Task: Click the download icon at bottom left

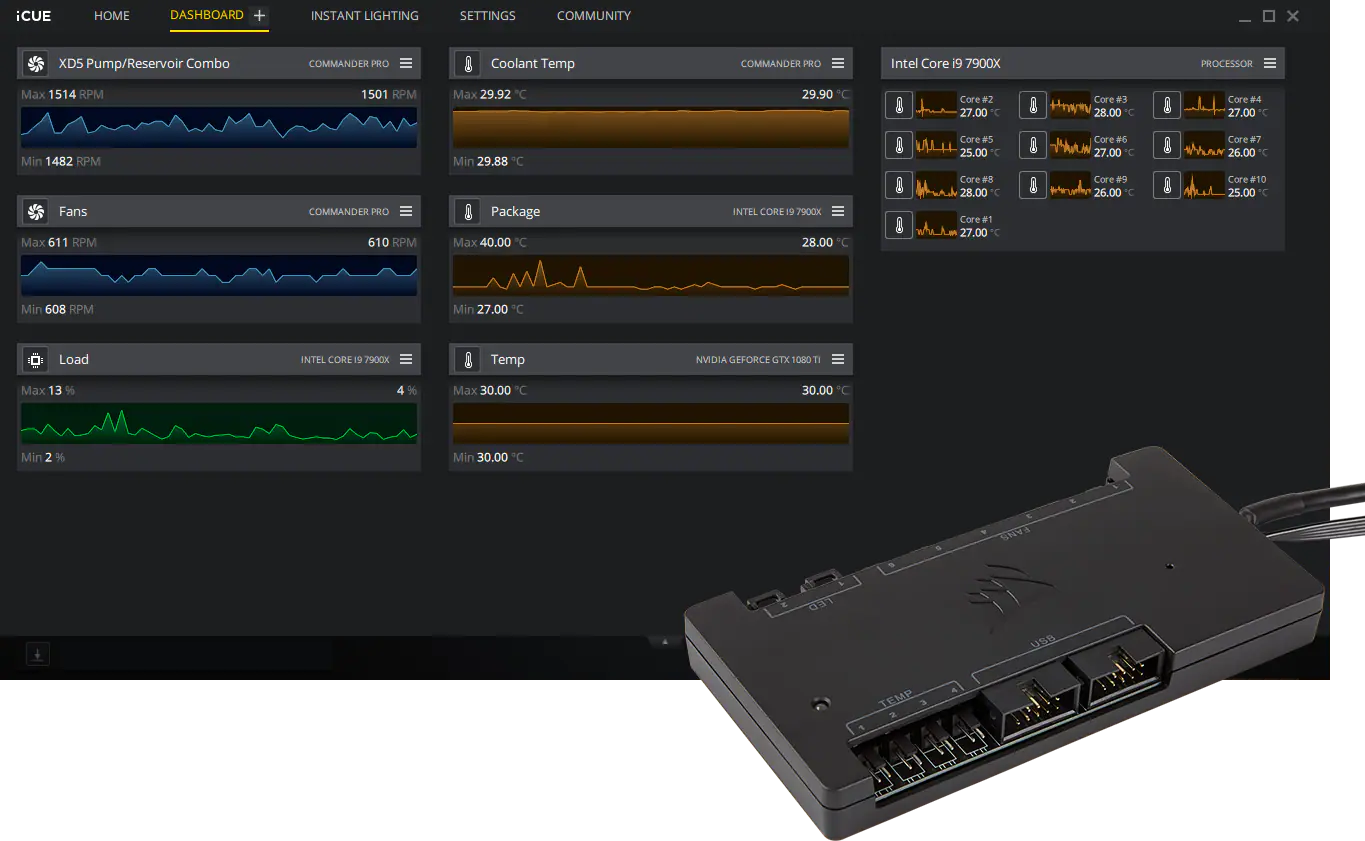Action: pos(37,655)
